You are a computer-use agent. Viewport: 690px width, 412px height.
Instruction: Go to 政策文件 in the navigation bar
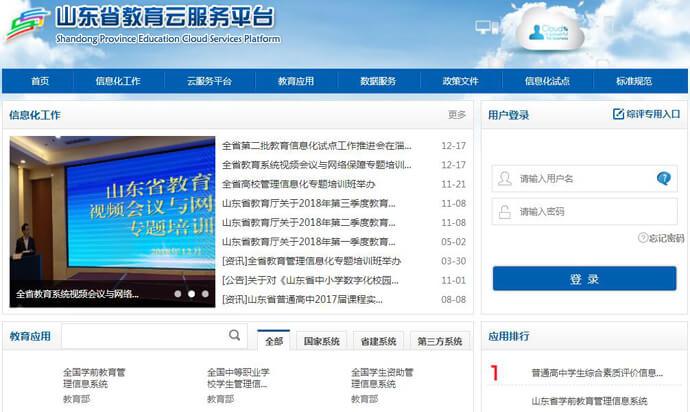click(x=460, y=82)
